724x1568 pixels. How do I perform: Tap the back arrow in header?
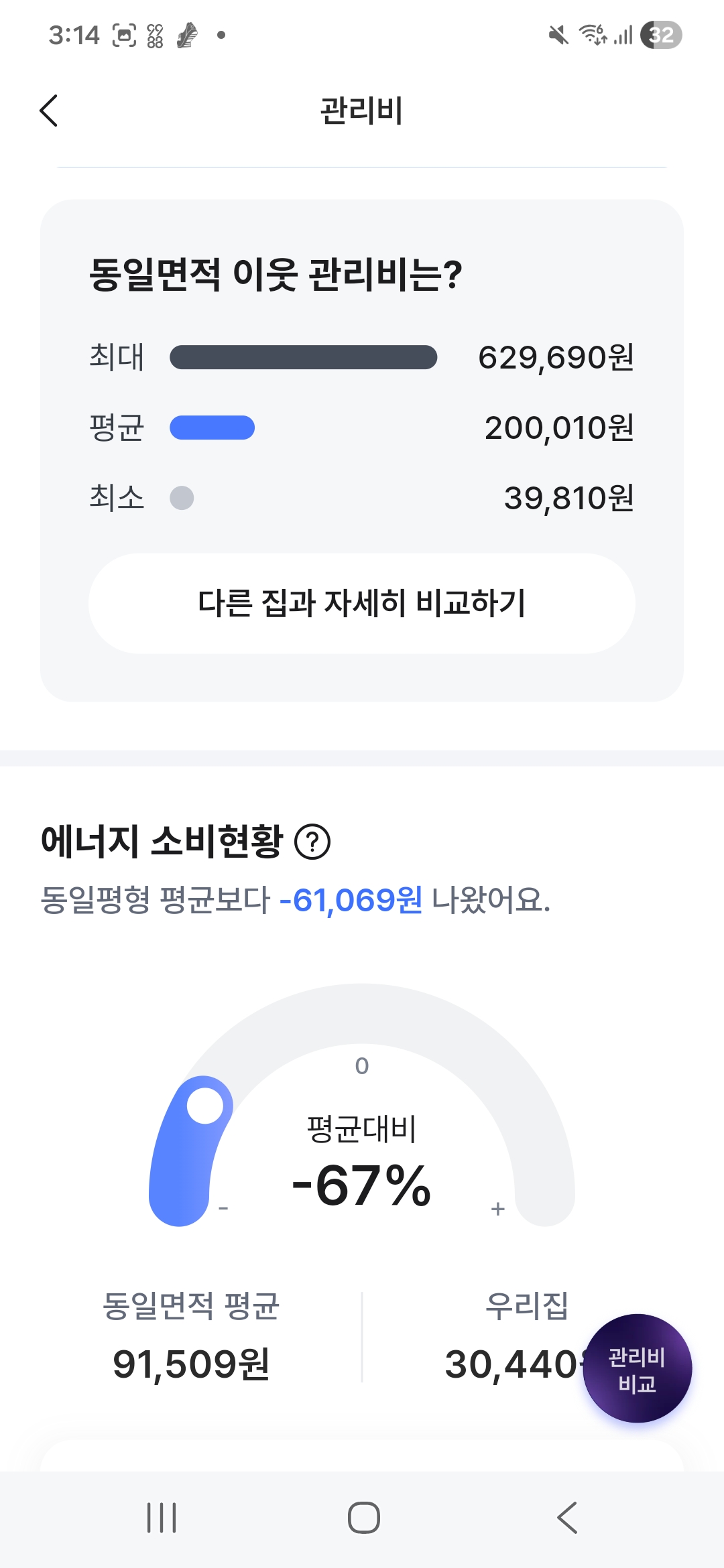point(49,111)
